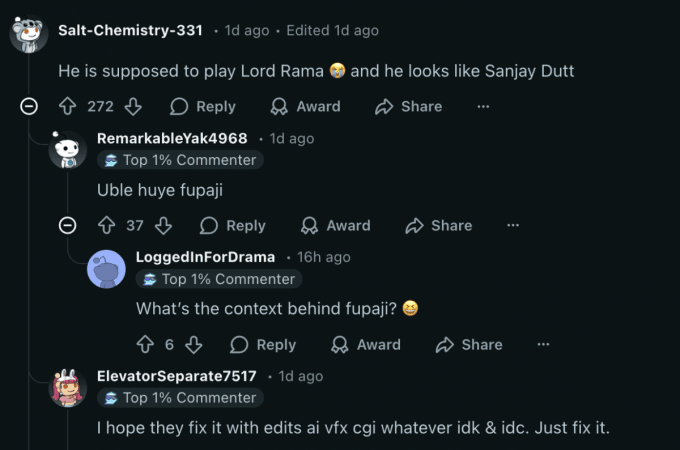Downvote the 'Uble huye fupaji' comment
This screenshot has height=450, width=680.
pos(164,226)
